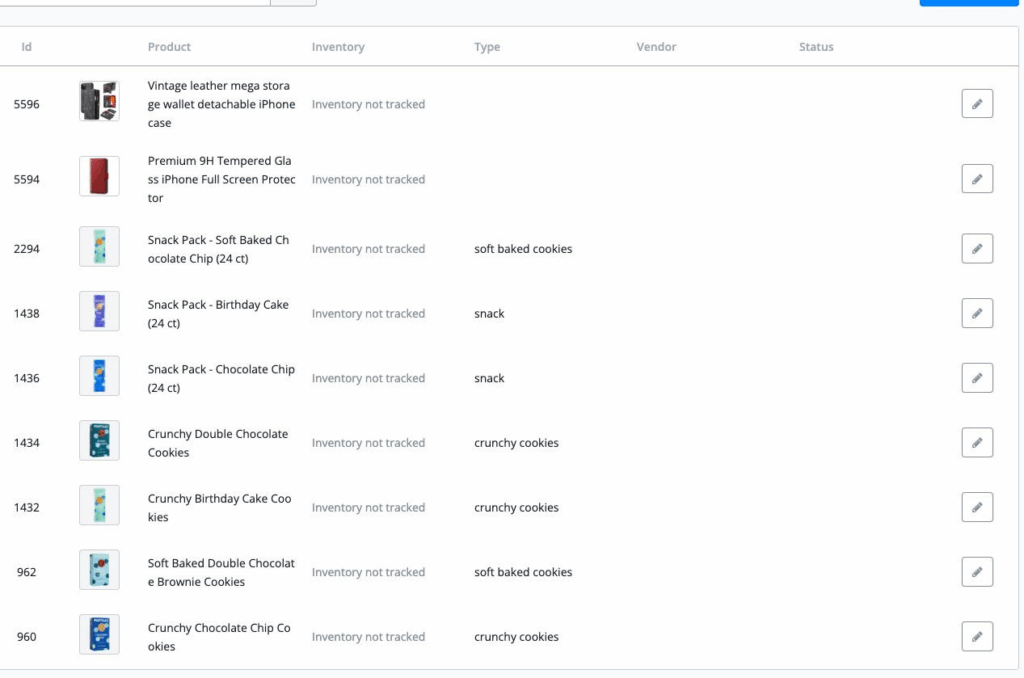
Task: Click the Type column header
Action: pyautogui.click(x=487, y=47)
